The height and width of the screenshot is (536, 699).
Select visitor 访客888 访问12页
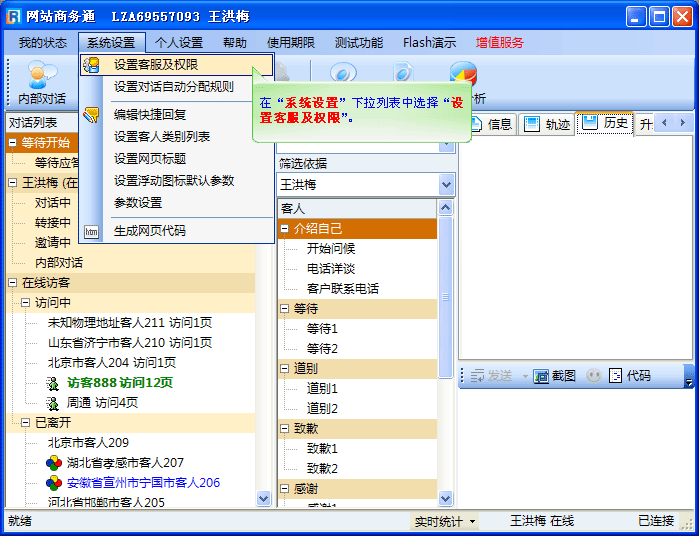click(119, 383)
